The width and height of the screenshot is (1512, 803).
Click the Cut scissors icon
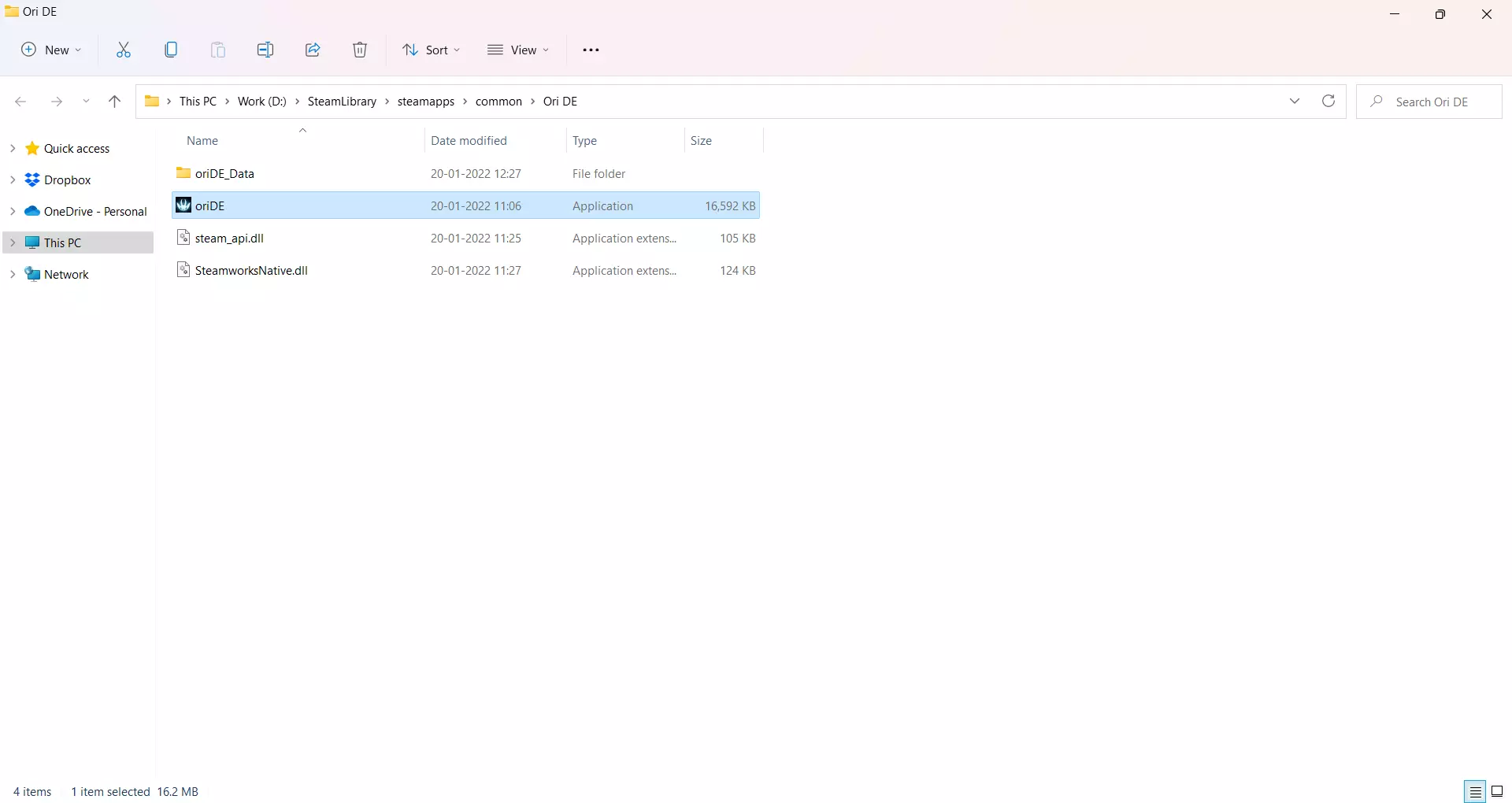coord(124,50)
